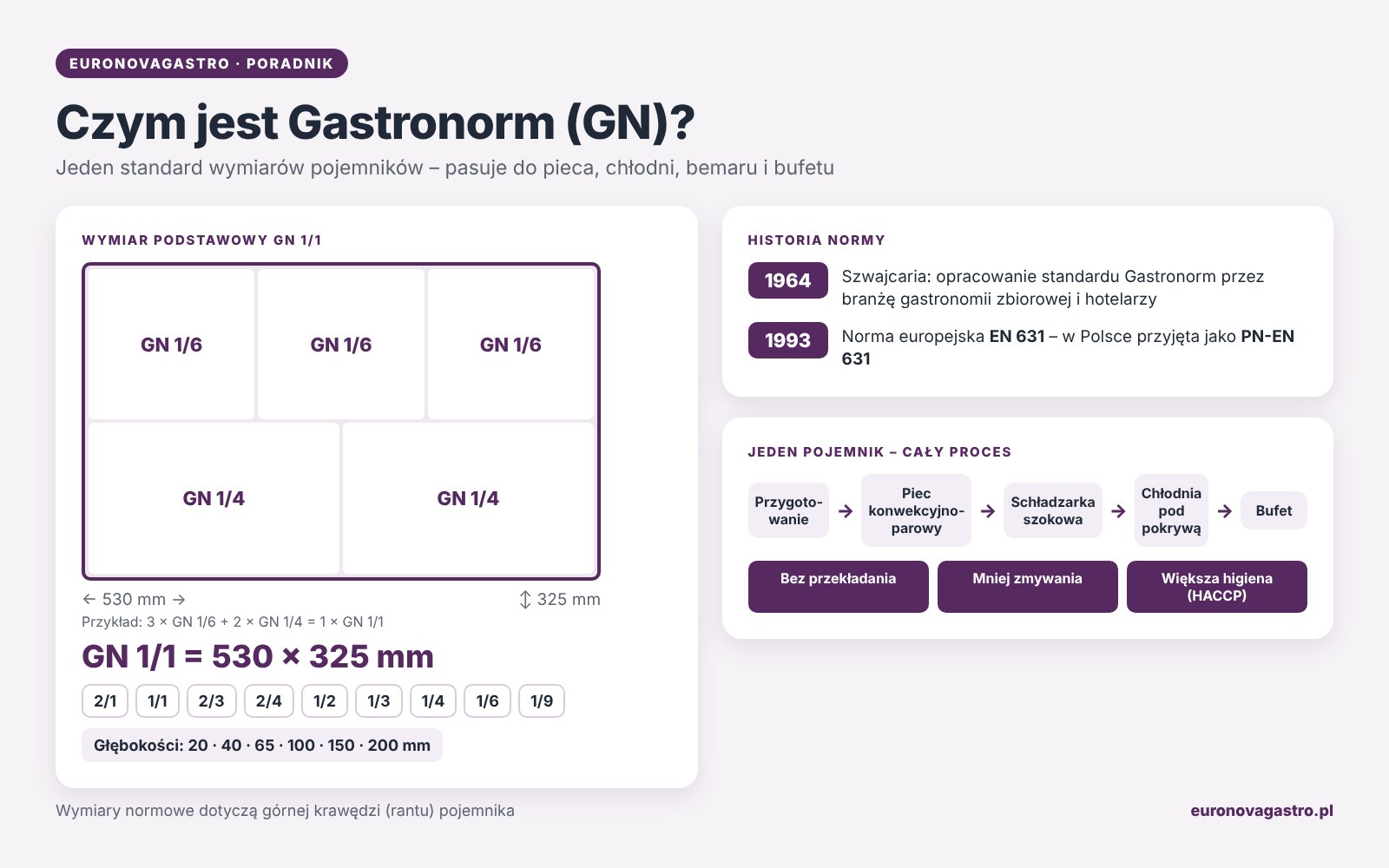Open the euronovagastro.pl link
1389x868 pixels.
pos(1261,811)
